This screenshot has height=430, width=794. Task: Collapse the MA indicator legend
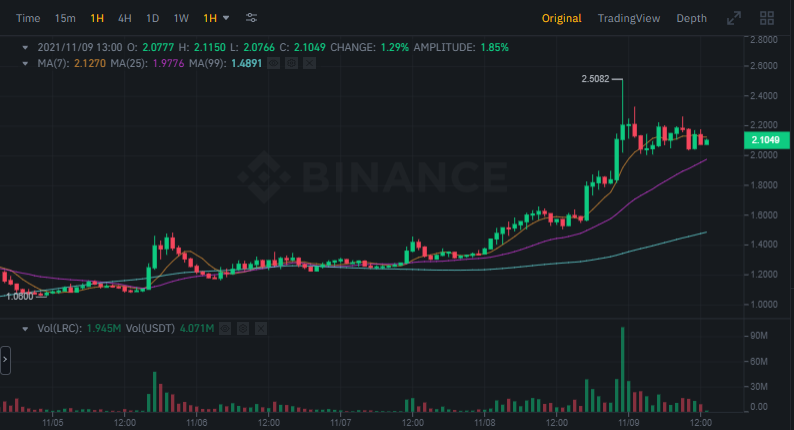point(26,63)
